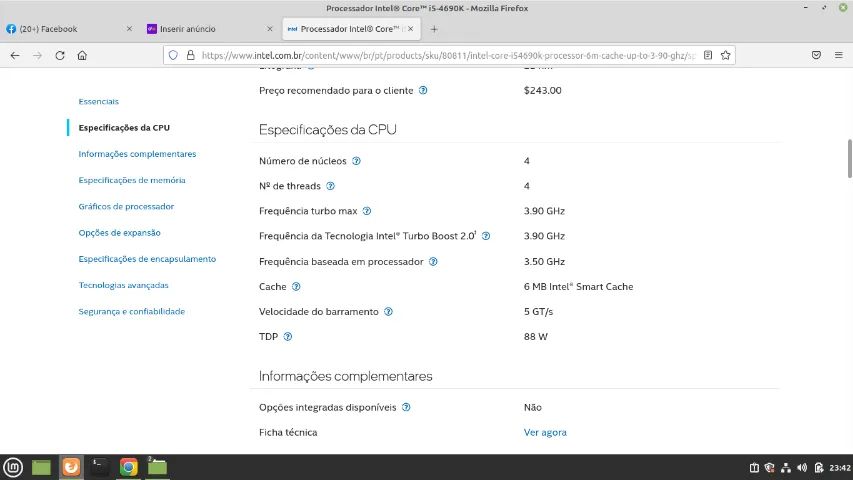Close the Processador Intel Core tab
The height and width of the screenshot is (480, 853).
[x=411, y=29]
